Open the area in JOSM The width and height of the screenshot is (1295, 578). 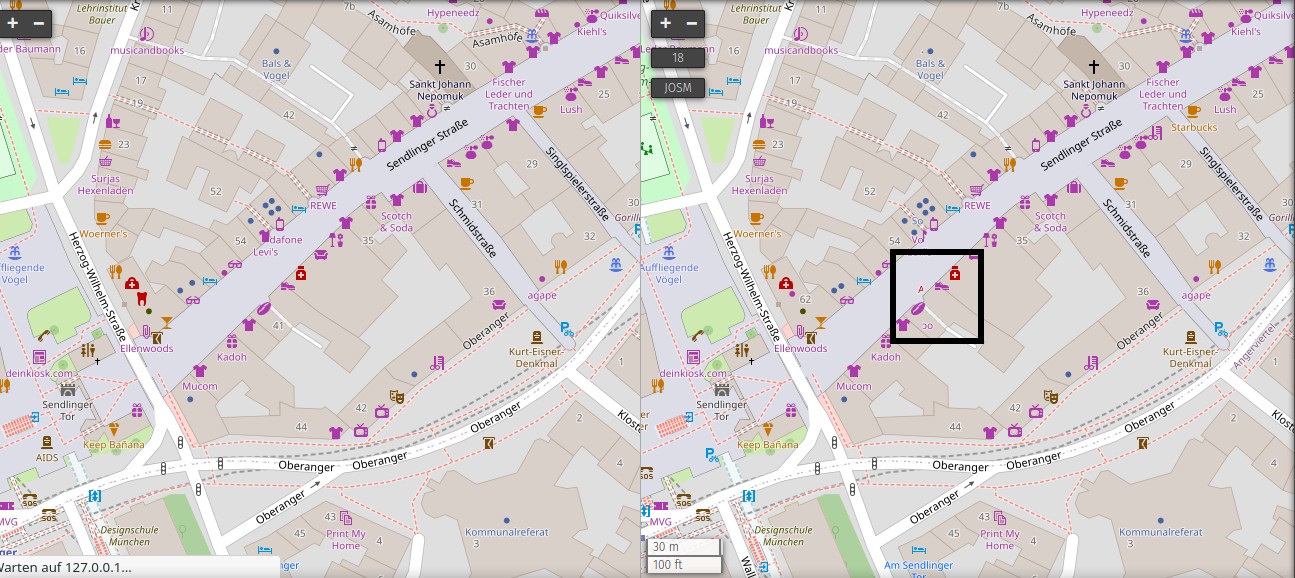click(678, 88)
